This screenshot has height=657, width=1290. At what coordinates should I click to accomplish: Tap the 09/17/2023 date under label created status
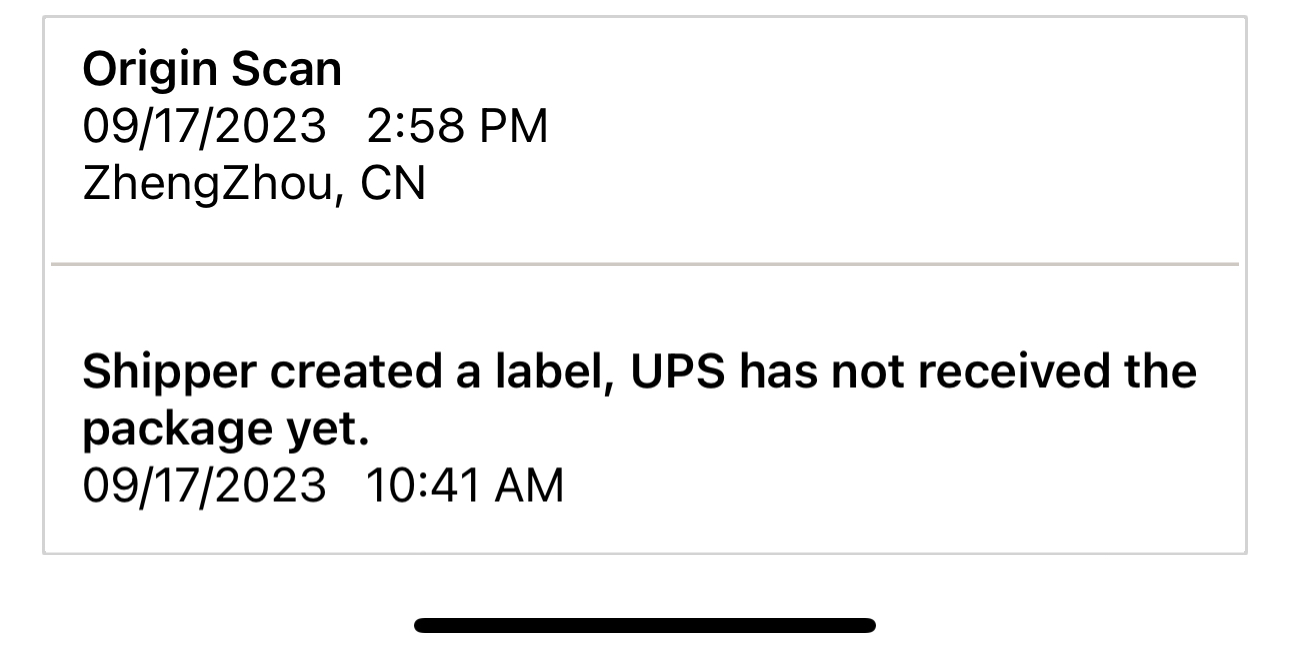click(205, 486)
